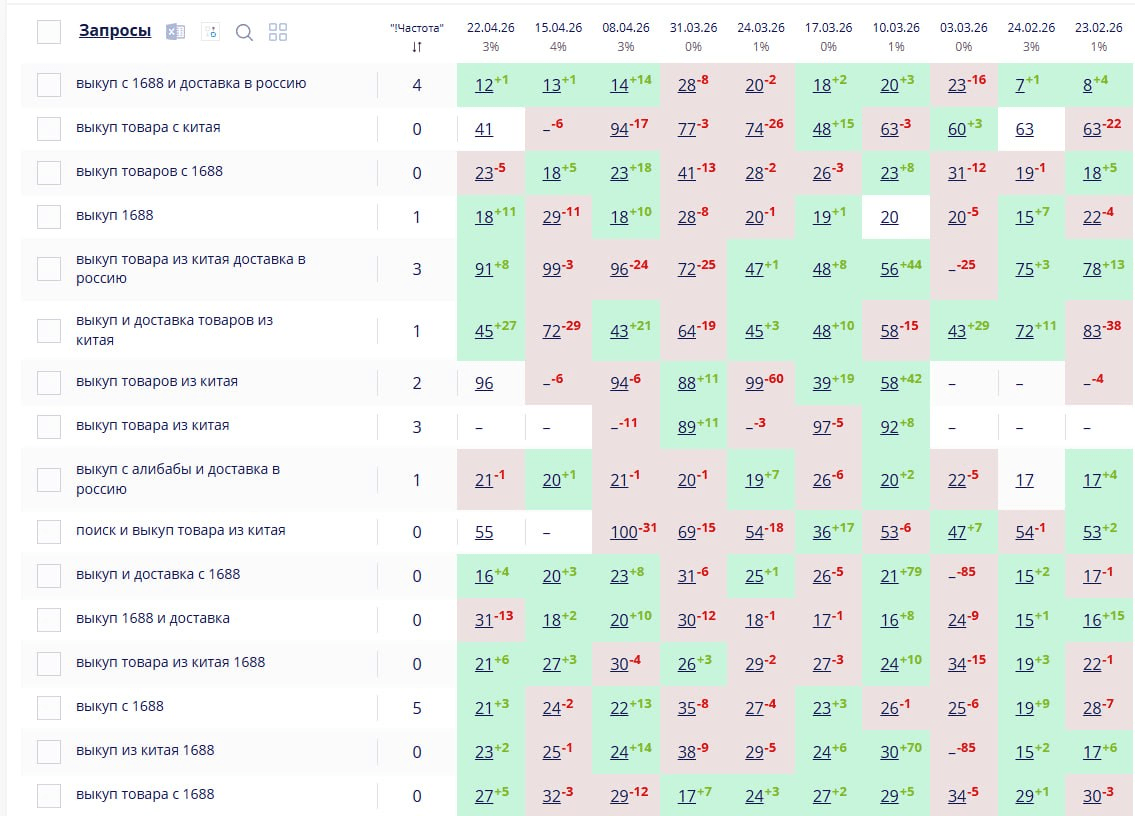Select checkbox for 'выкуп товара с китая'
The width and height of the screenshot is (1135, 816).
[49, 129]
